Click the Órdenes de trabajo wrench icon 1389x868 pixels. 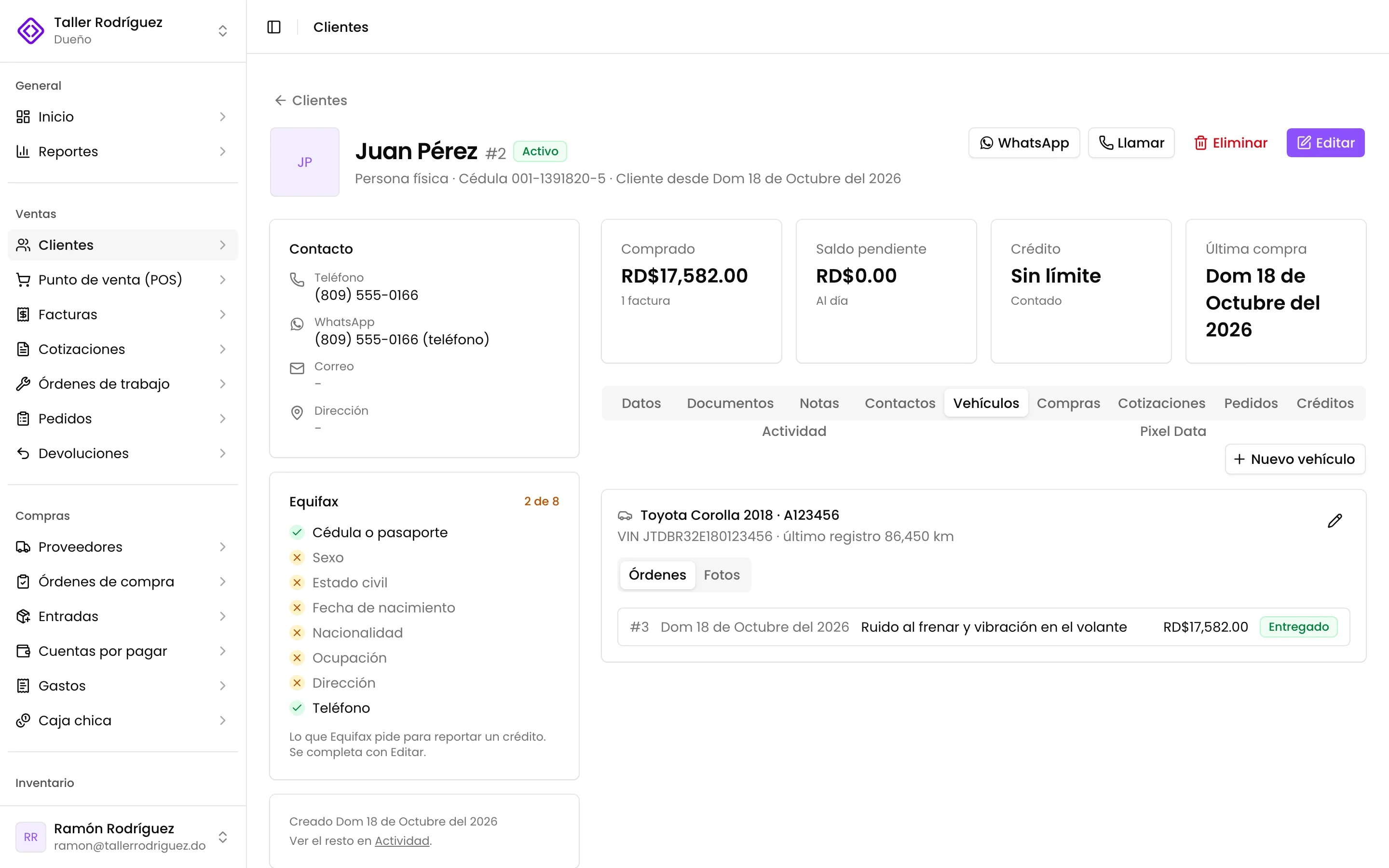pos(23,384)
